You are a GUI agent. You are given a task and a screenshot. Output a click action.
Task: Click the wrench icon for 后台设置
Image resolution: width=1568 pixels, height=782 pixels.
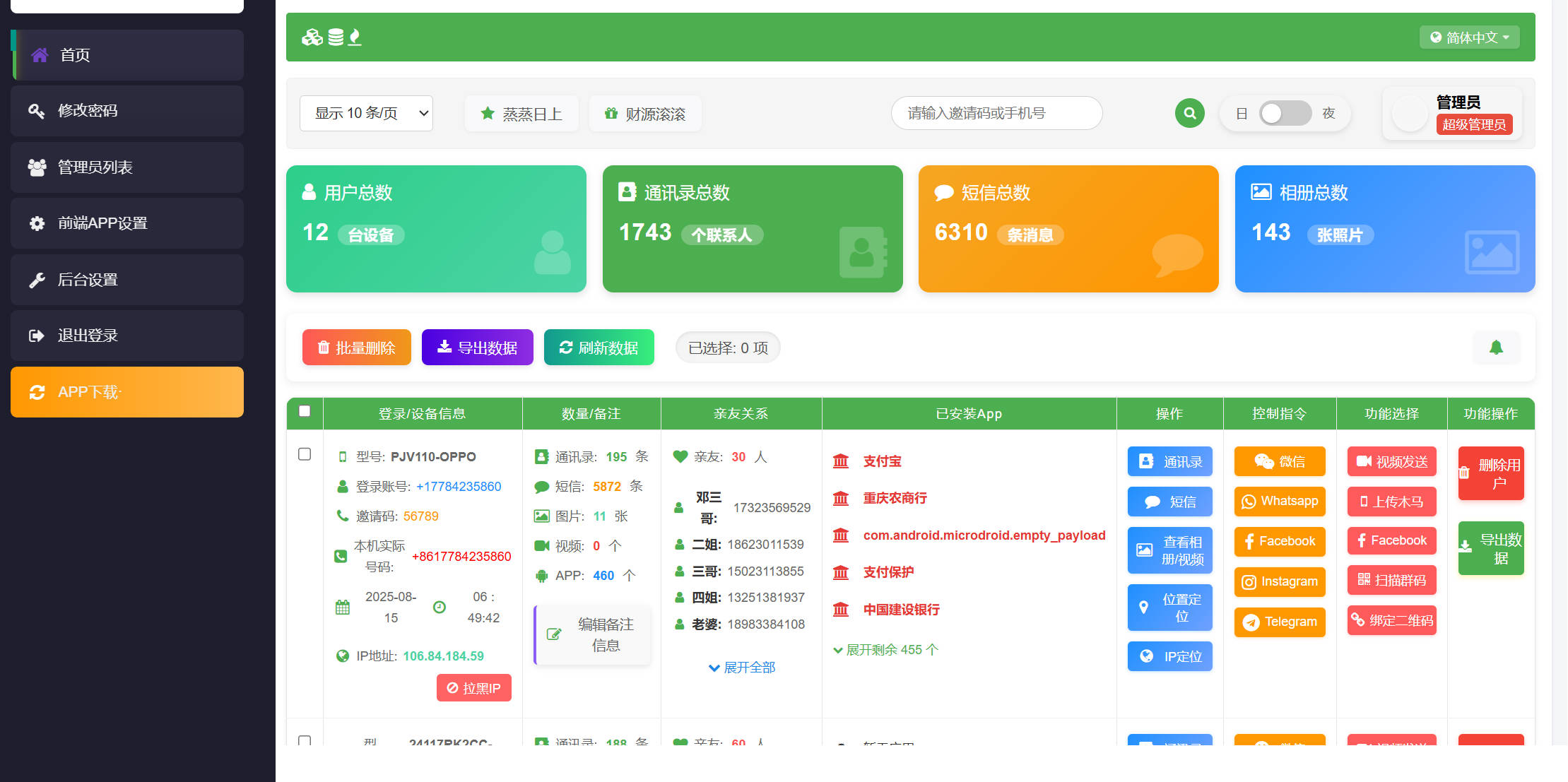pyautogui.click(x=37, y=280)
